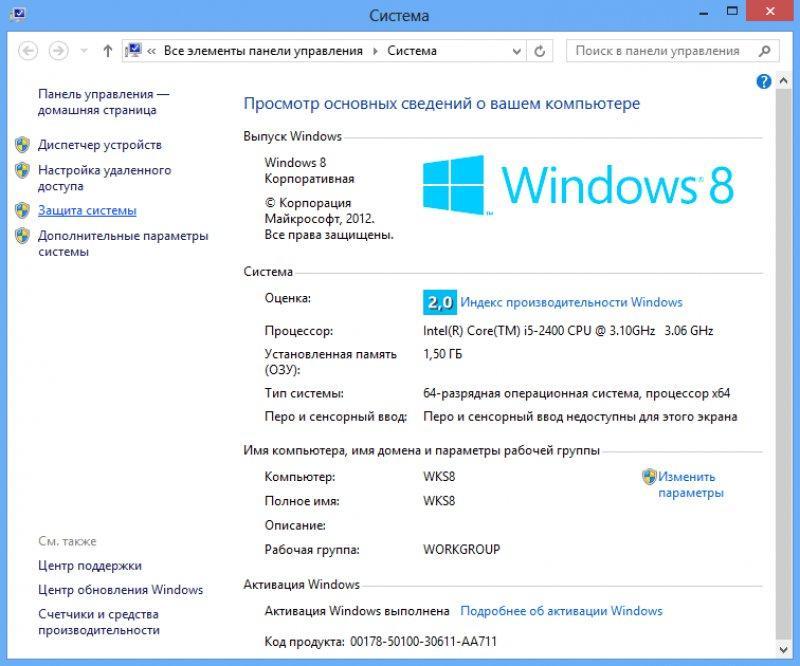Click the vertical scrollbar thumb
The height and width of the screenshot is (666, 800).
click(x=784, y=363)
